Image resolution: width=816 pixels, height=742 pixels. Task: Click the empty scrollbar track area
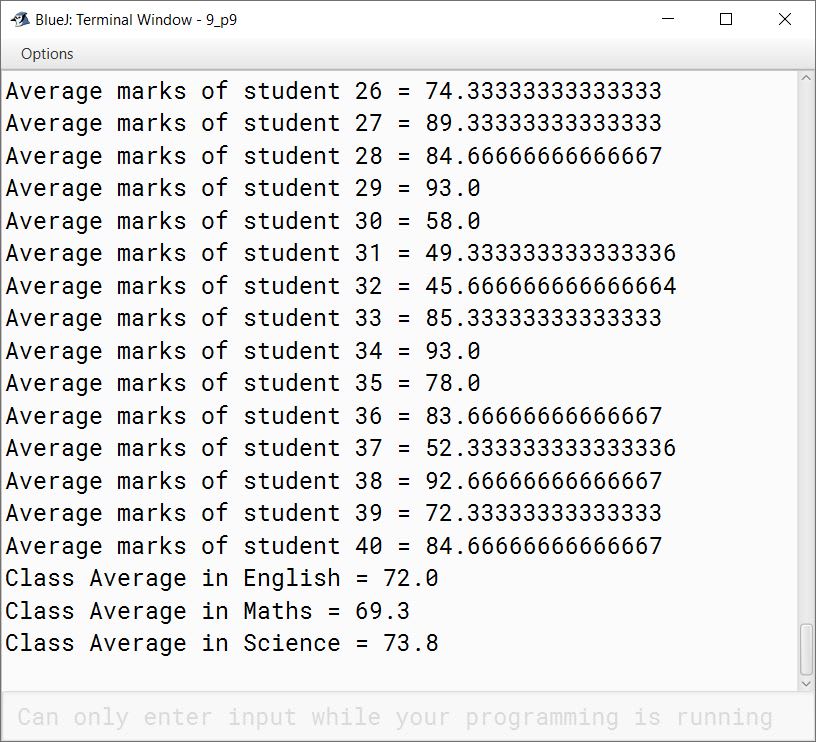[807, 400]
